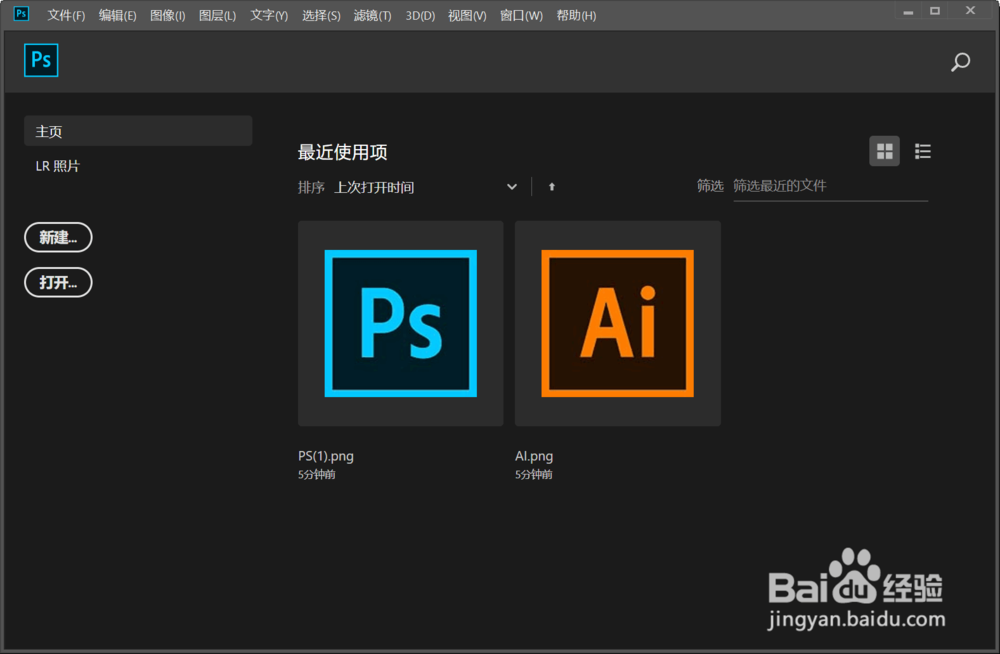Open the 选择(S) menu
This screenshot has width=1000, height=654.
point(321,15)
